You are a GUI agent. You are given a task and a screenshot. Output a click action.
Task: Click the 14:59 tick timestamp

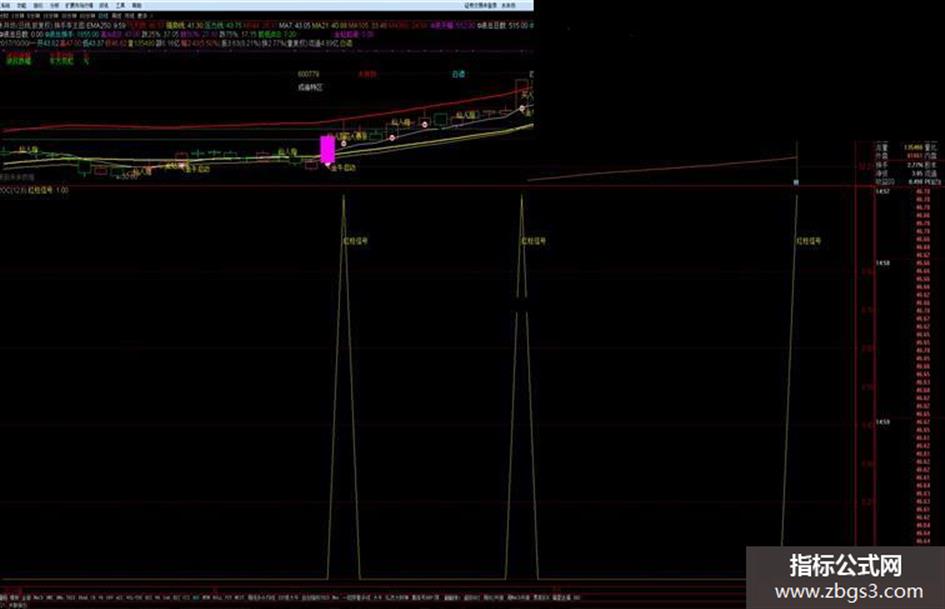882,422
